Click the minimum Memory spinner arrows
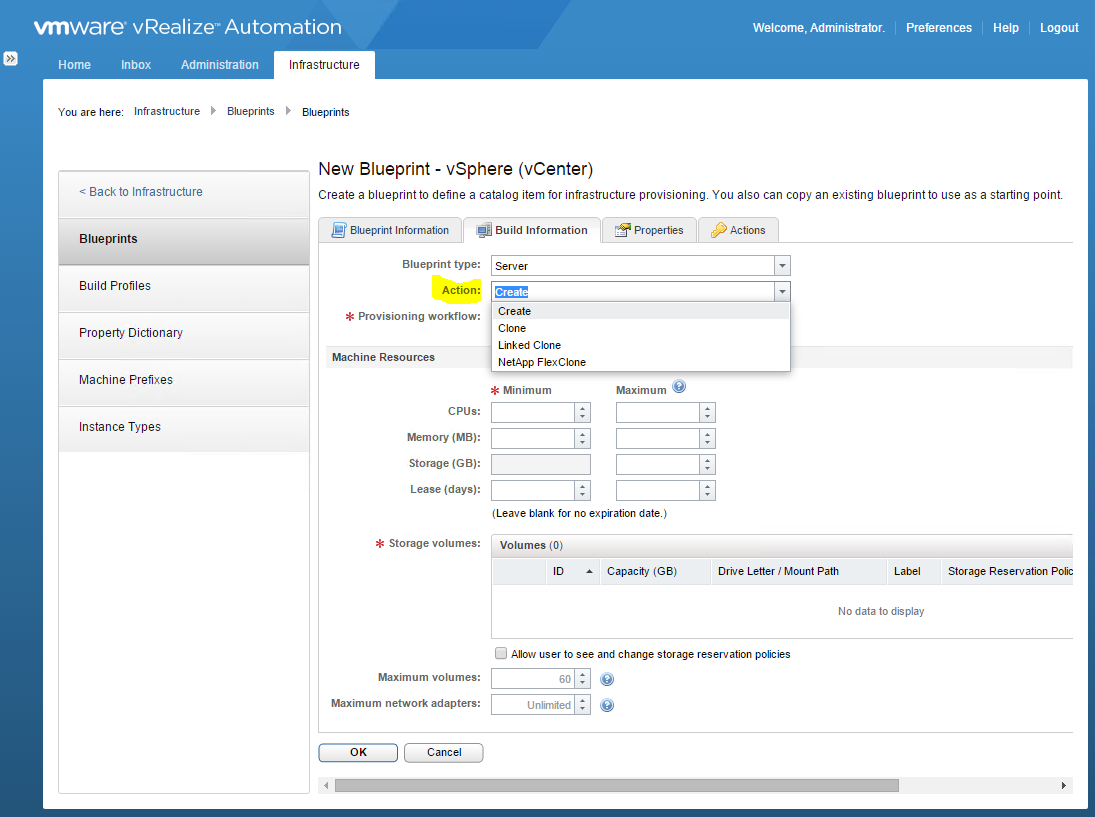Image resolution: width=1095 pixels, height=817 pixels. point(582,438)
